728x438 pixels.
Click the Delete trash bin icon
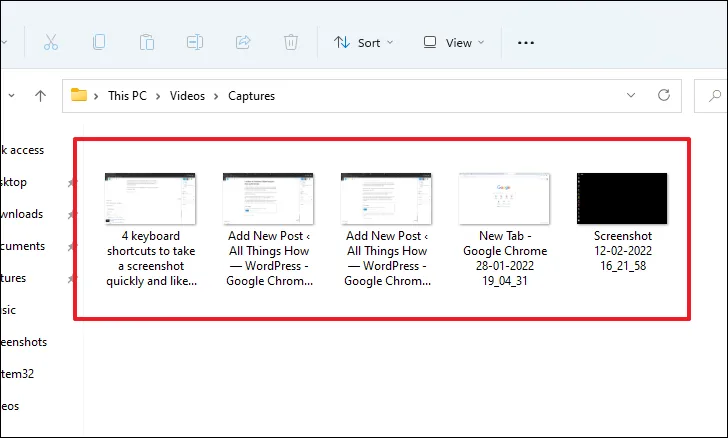point(291,42)
